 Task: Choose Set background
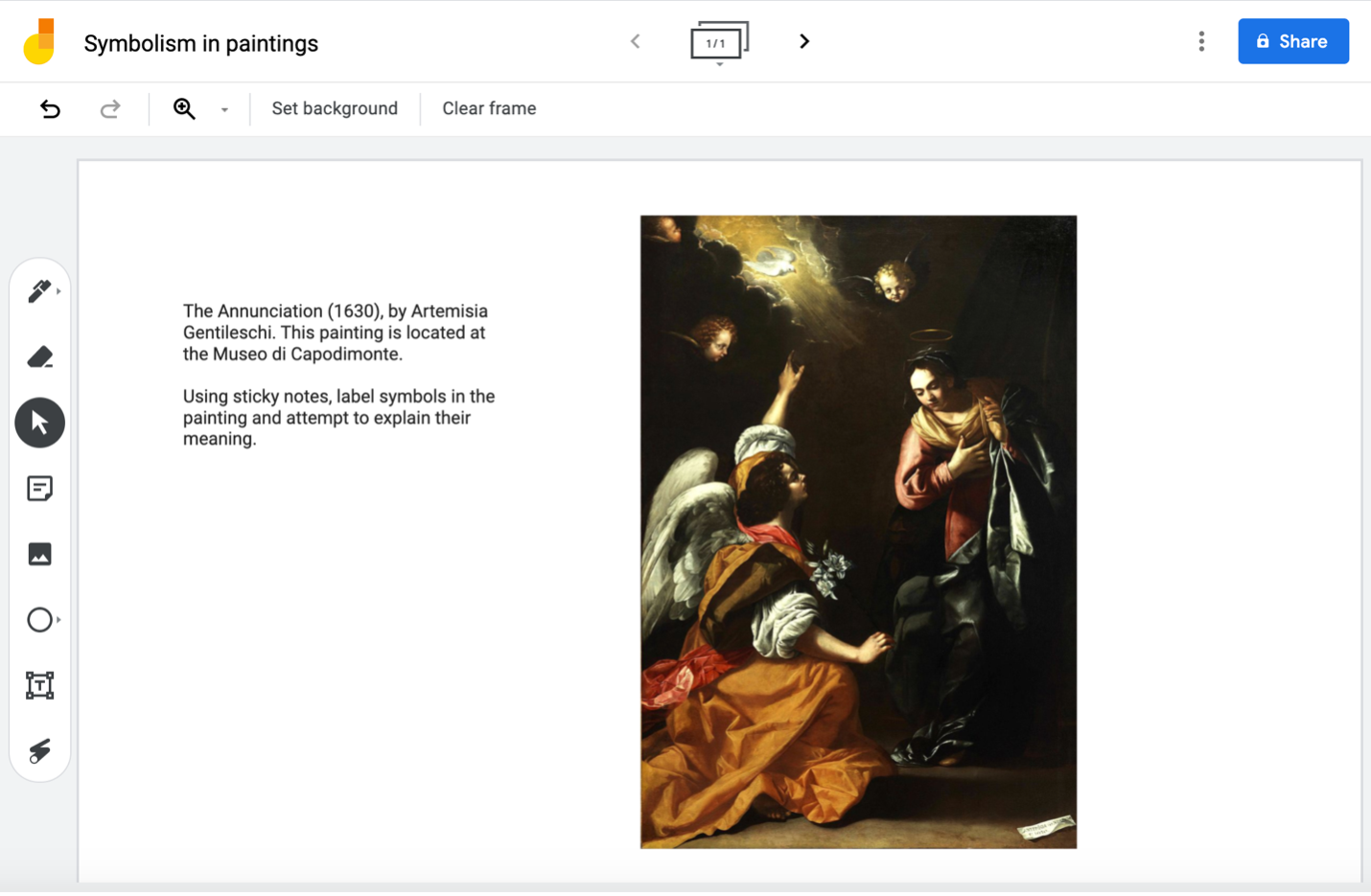(335, 108)
